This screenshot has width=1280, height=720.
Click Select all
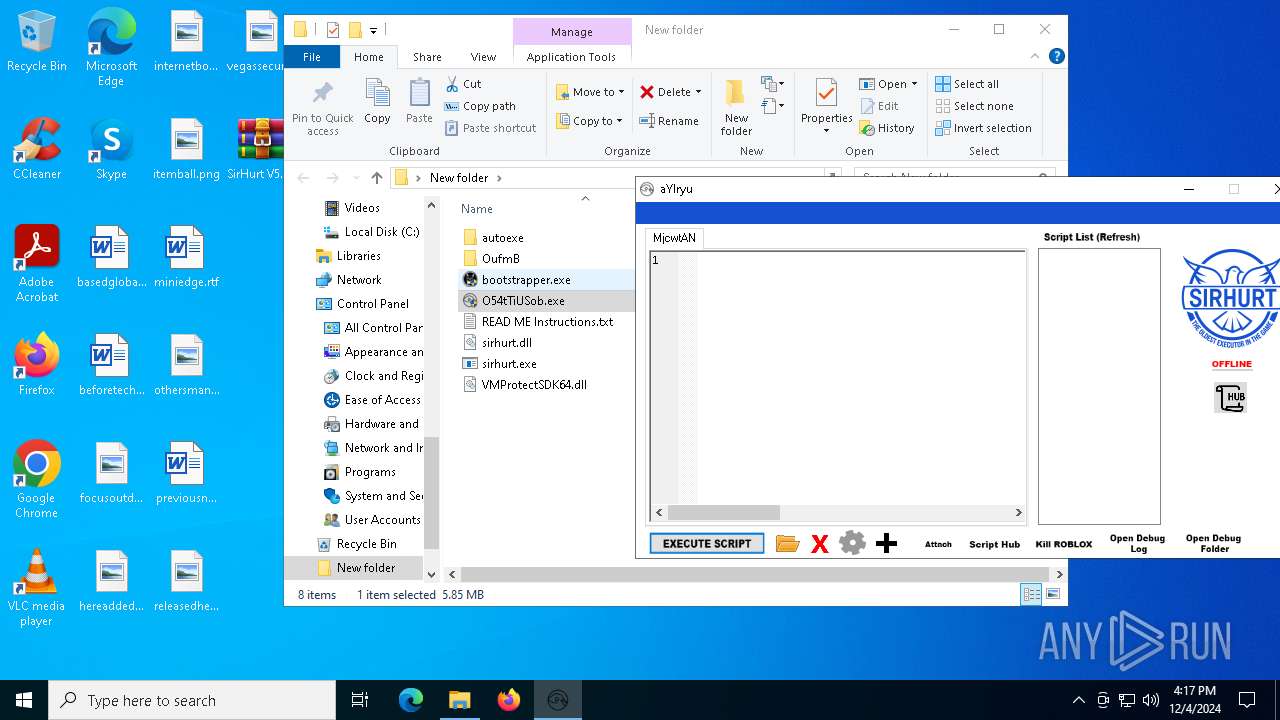pos(967,84)
